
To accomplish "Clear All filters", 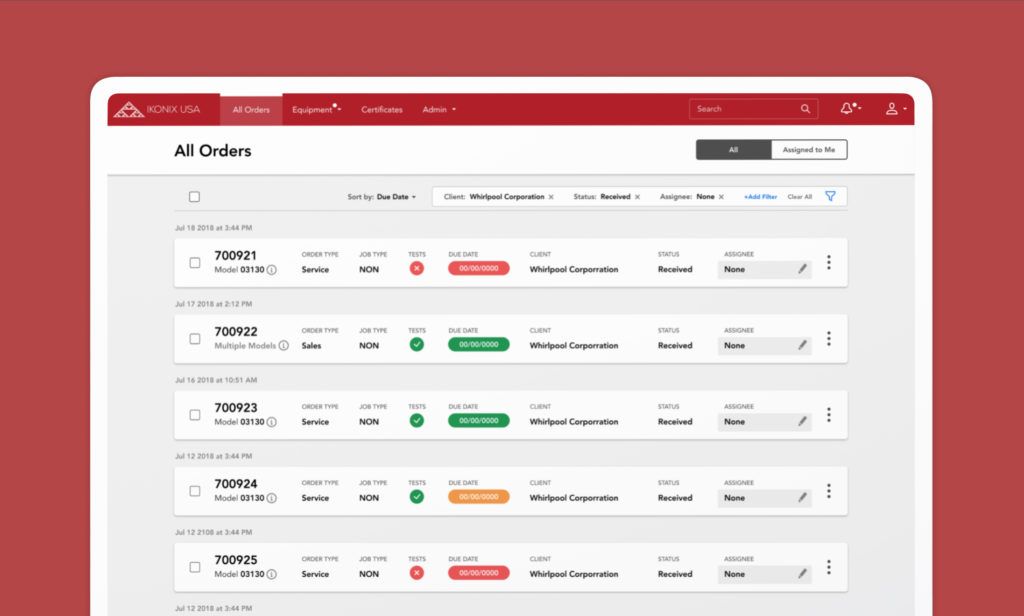I will pos(799,197).
